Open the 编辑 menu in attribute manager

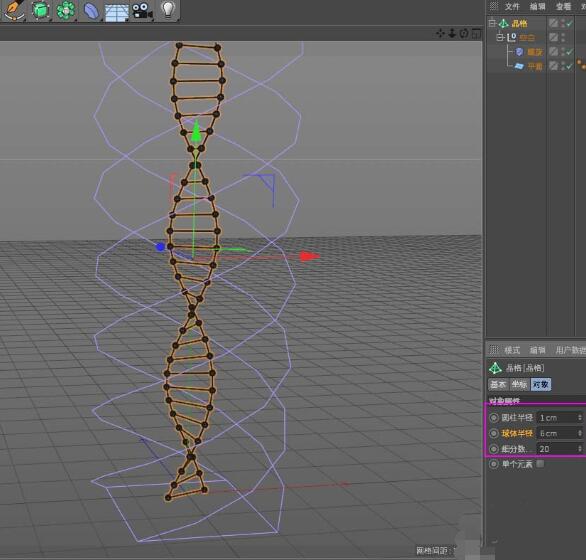pos(537,350)
